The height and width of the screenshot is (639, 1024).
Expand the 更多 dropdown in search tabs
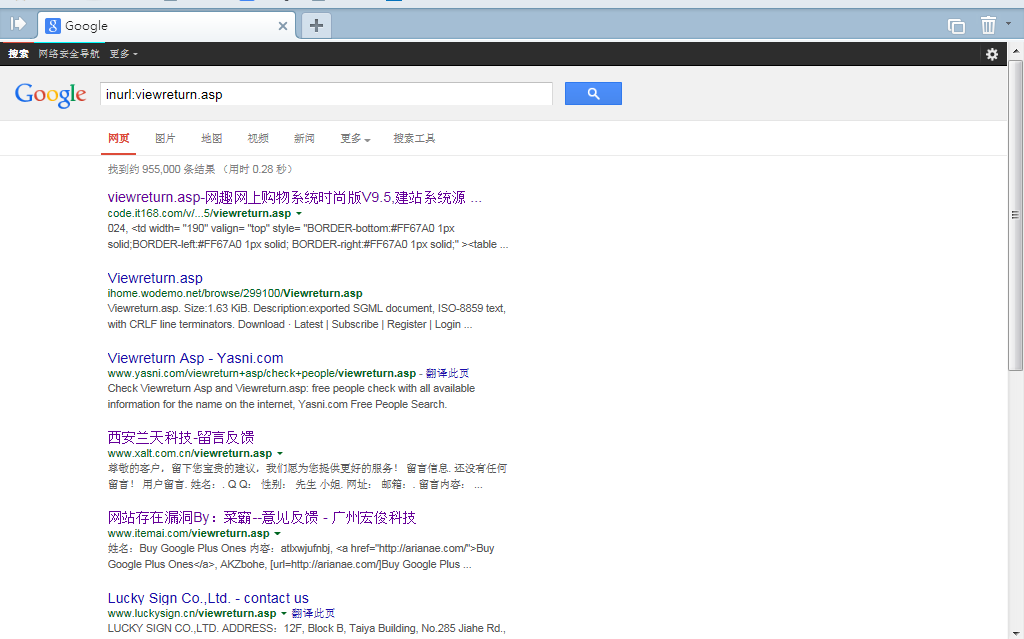pos(355,139)
